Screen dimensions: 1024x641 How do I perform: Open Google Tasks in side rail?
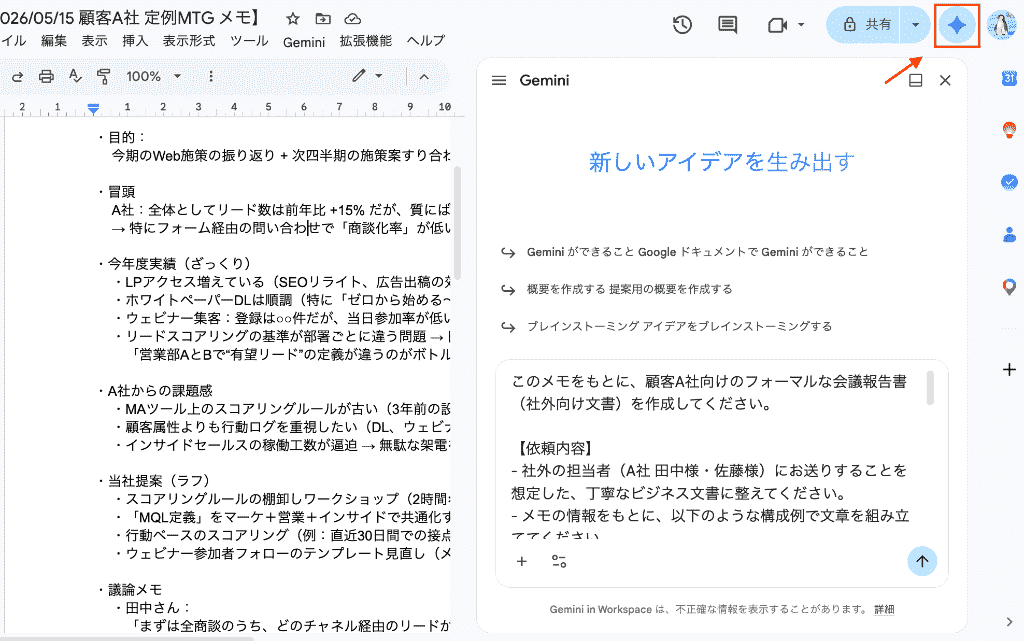click(x=1009, y=182)
